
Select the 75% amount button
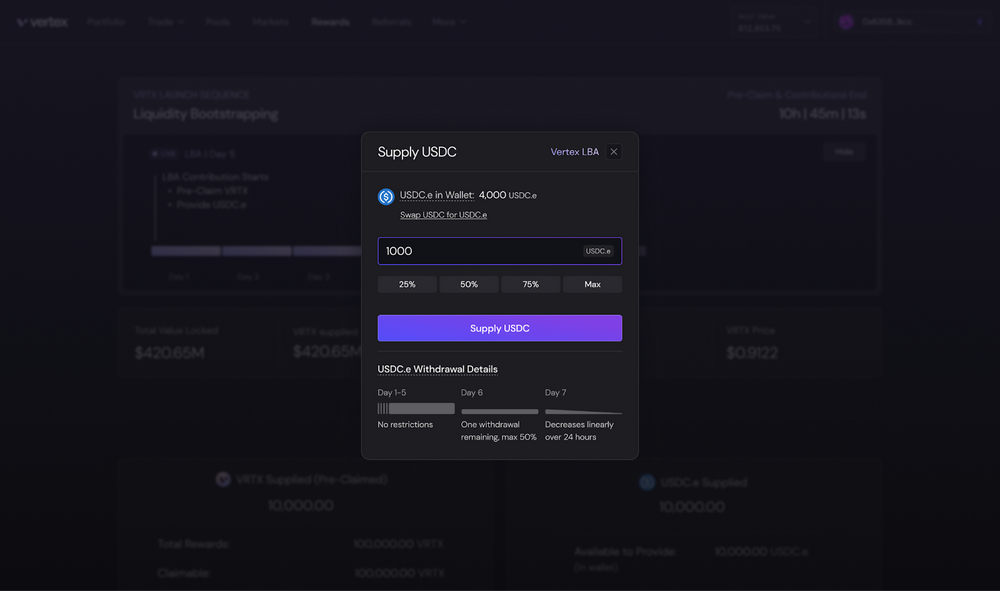531,285
